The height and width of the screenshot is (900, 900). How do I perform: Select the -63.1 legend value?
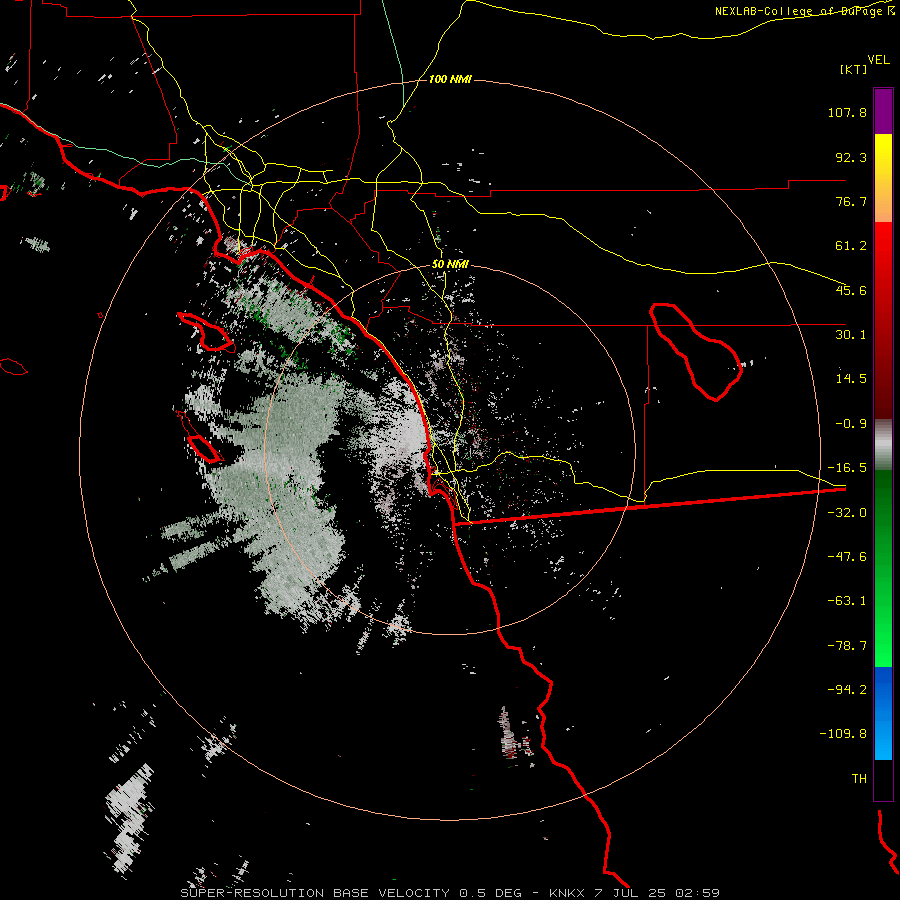point(847,601)
